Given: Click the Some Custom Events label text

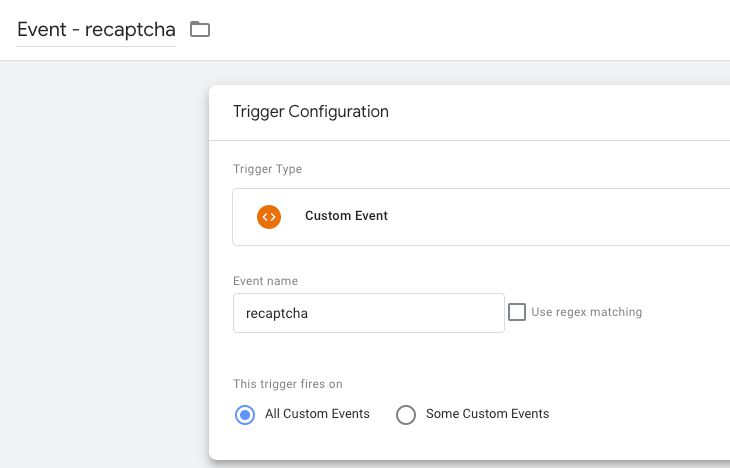Looking at the screenshot, I should pyautogui.click(x=487, y=414).
